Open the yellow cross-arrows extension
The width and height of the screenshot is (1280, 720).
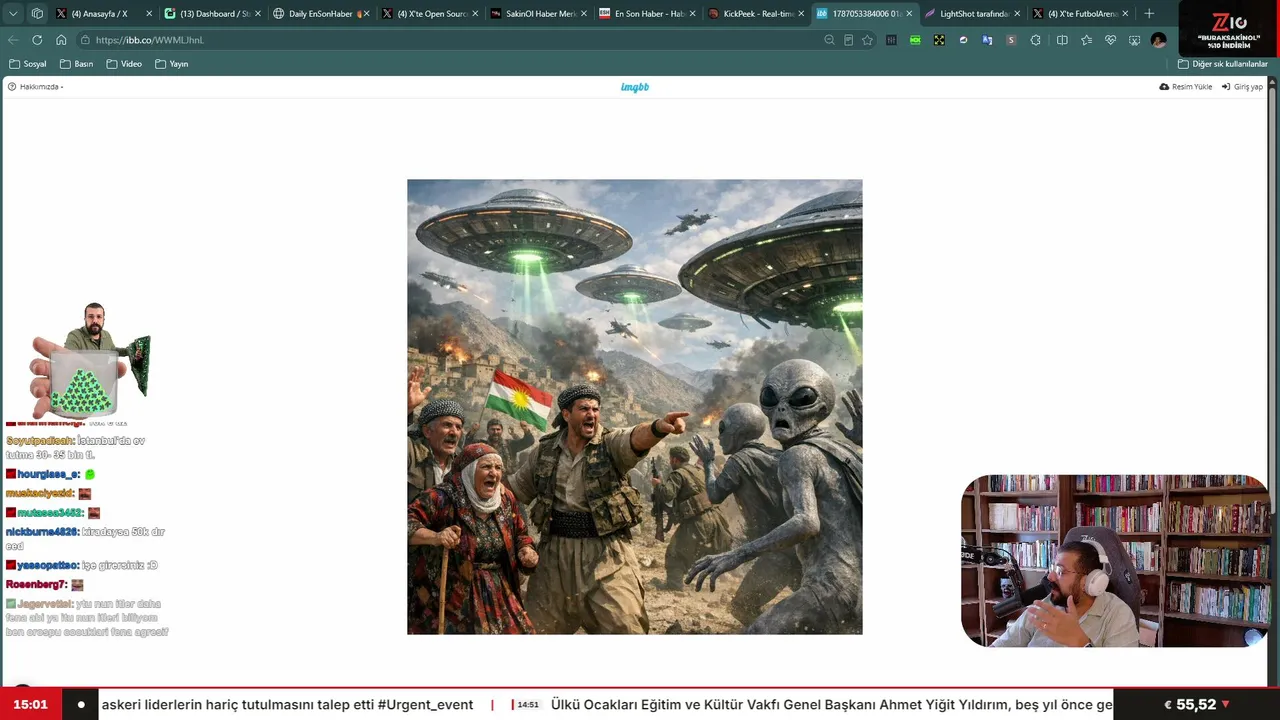click(939, 40)
